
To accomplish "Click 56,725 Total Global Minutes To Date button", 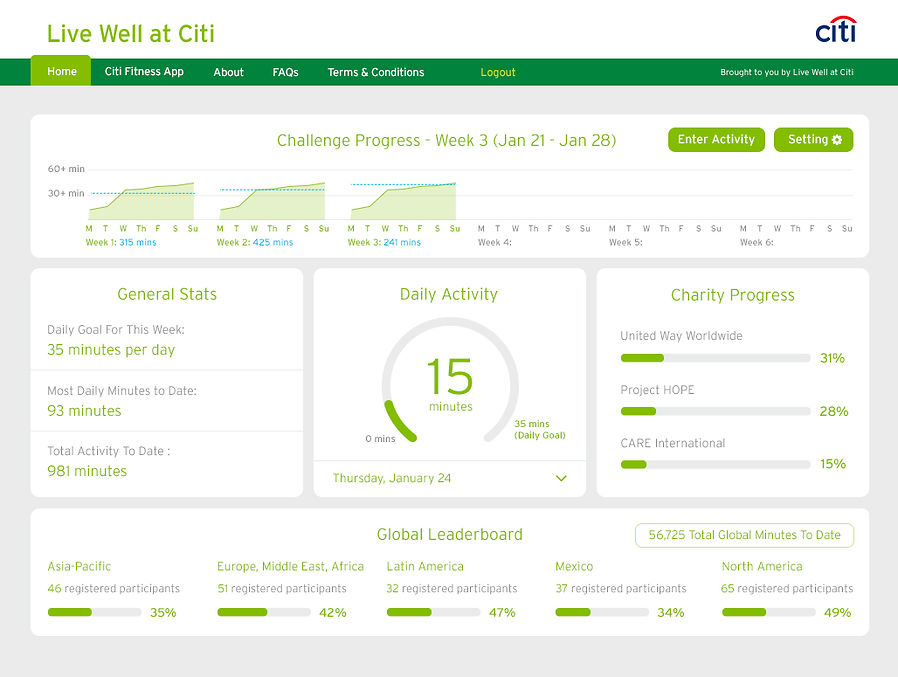I will click(745, 535).
